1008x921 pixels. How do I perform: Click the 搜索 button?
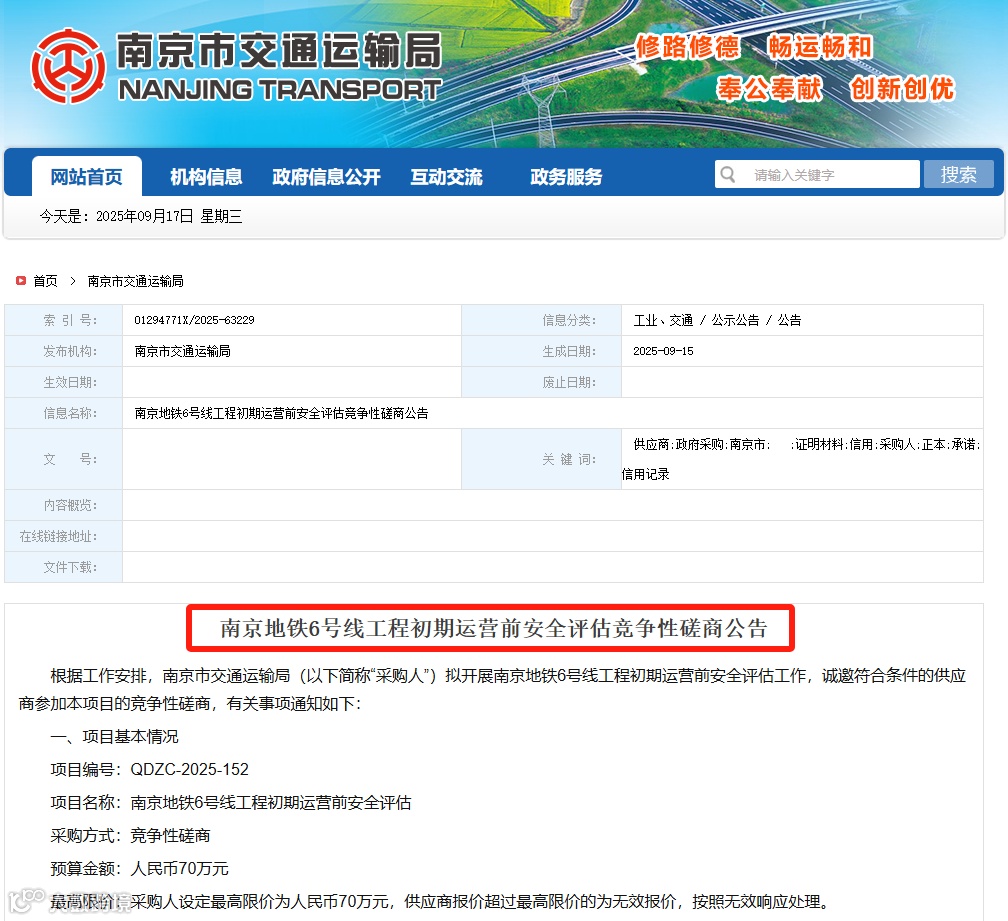958,174
